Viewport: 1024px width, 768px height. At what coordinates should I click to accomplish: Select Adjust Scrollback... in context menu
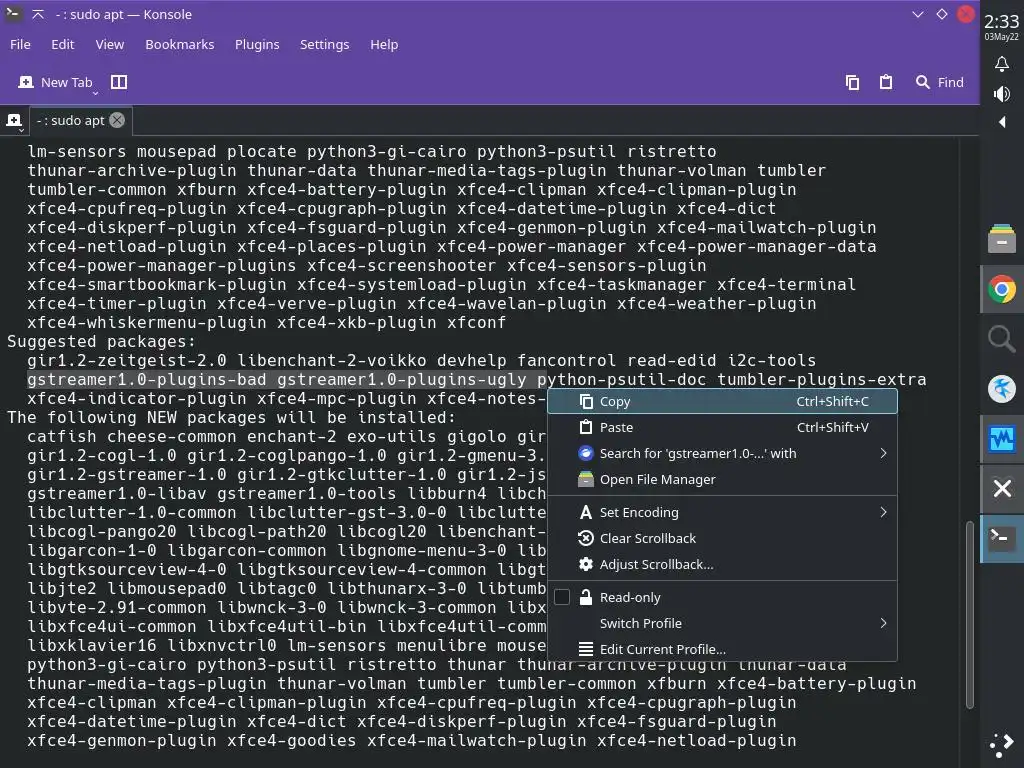[x=722, y=565]
